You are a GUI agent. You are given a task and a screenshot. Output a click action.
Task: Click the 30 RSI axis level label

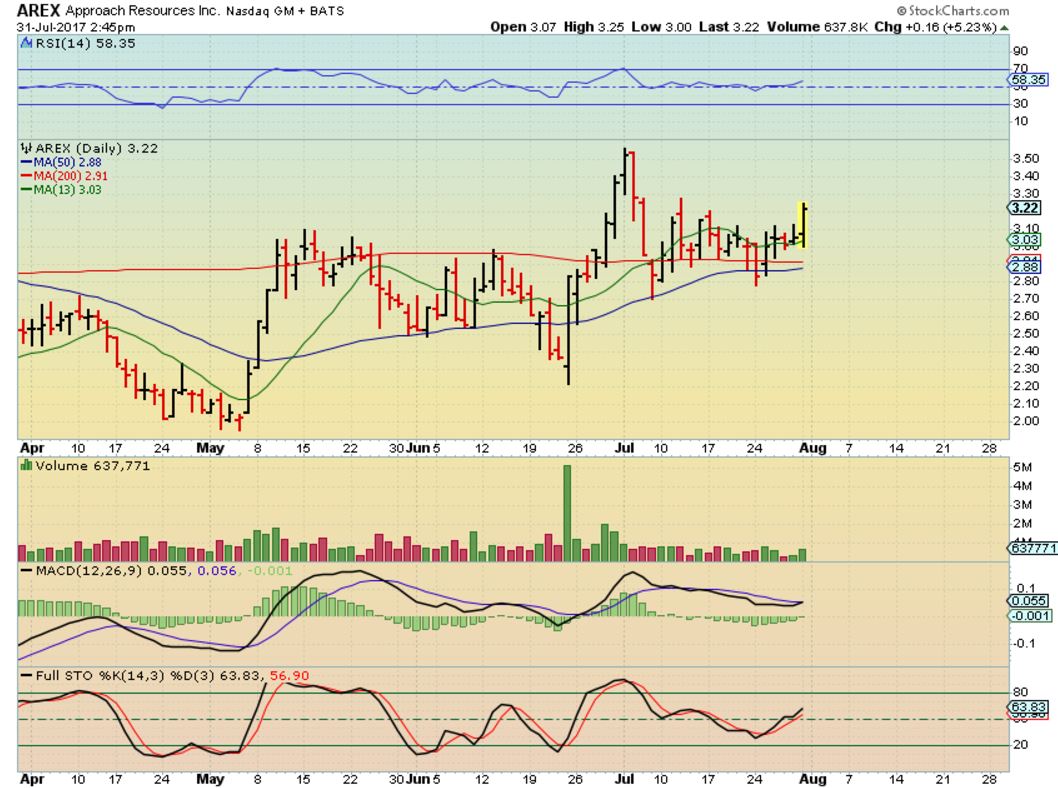tap(1020, 104)
